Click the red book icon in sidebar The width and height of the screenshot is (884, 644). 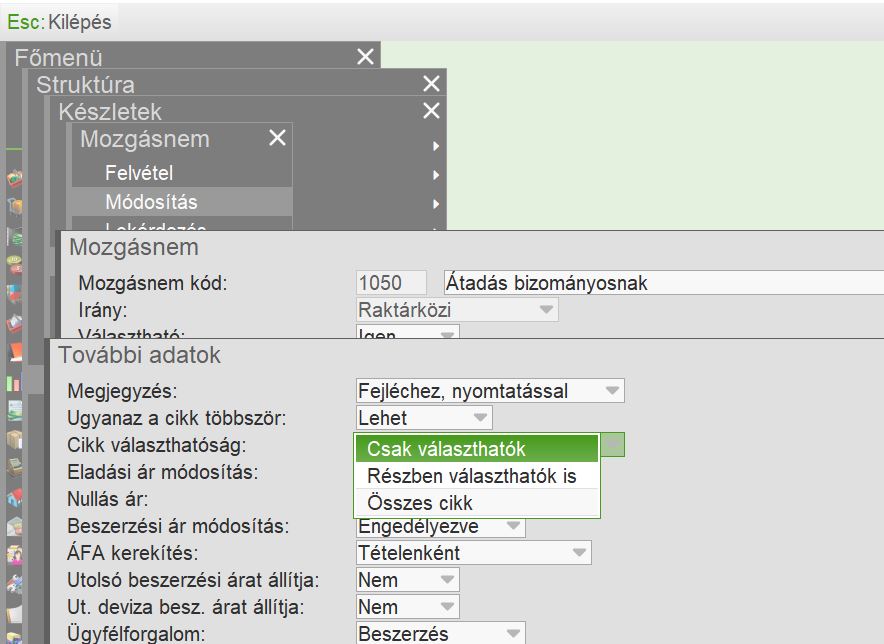click(15, 352)
